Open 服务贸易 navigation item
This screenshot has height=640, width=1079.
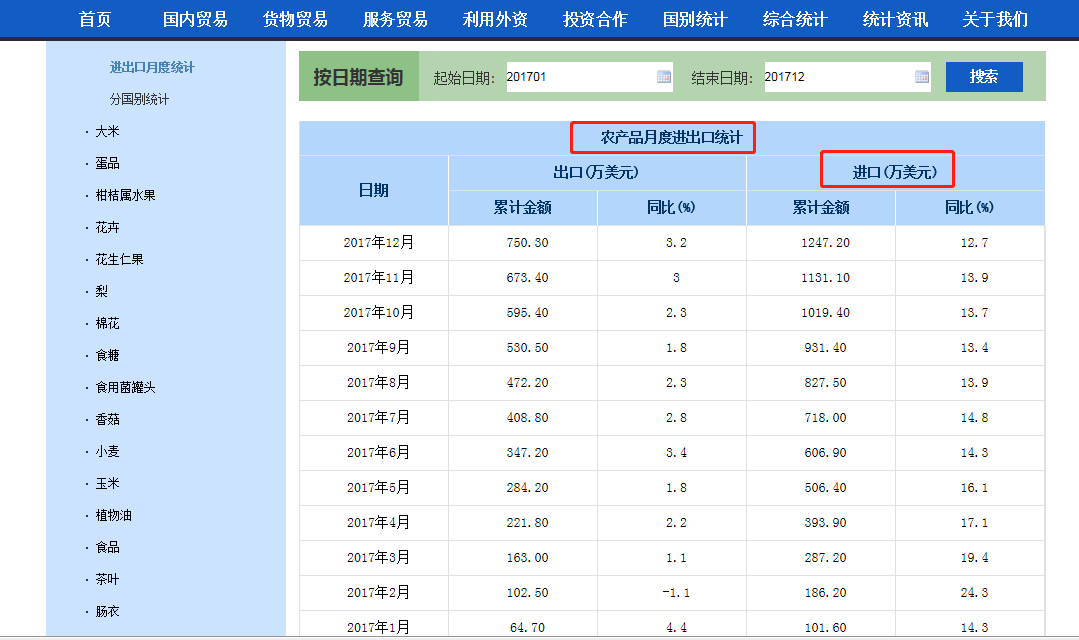coord(395,19)
